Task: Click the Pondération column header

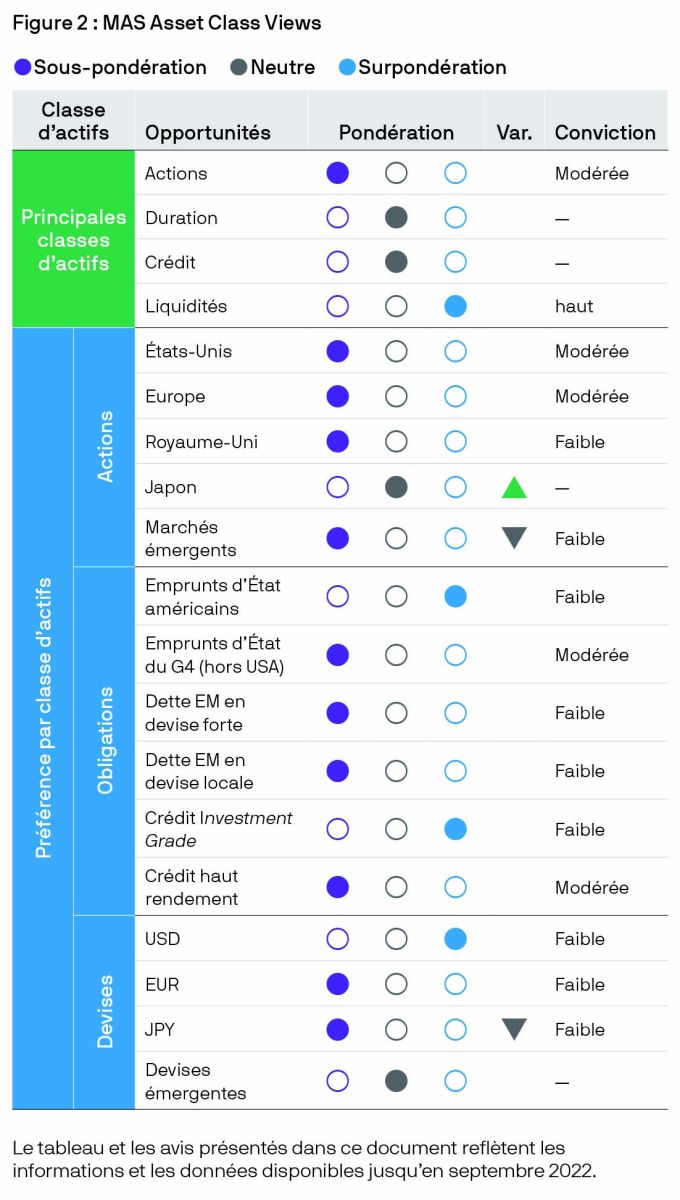Action: [396, 132]
